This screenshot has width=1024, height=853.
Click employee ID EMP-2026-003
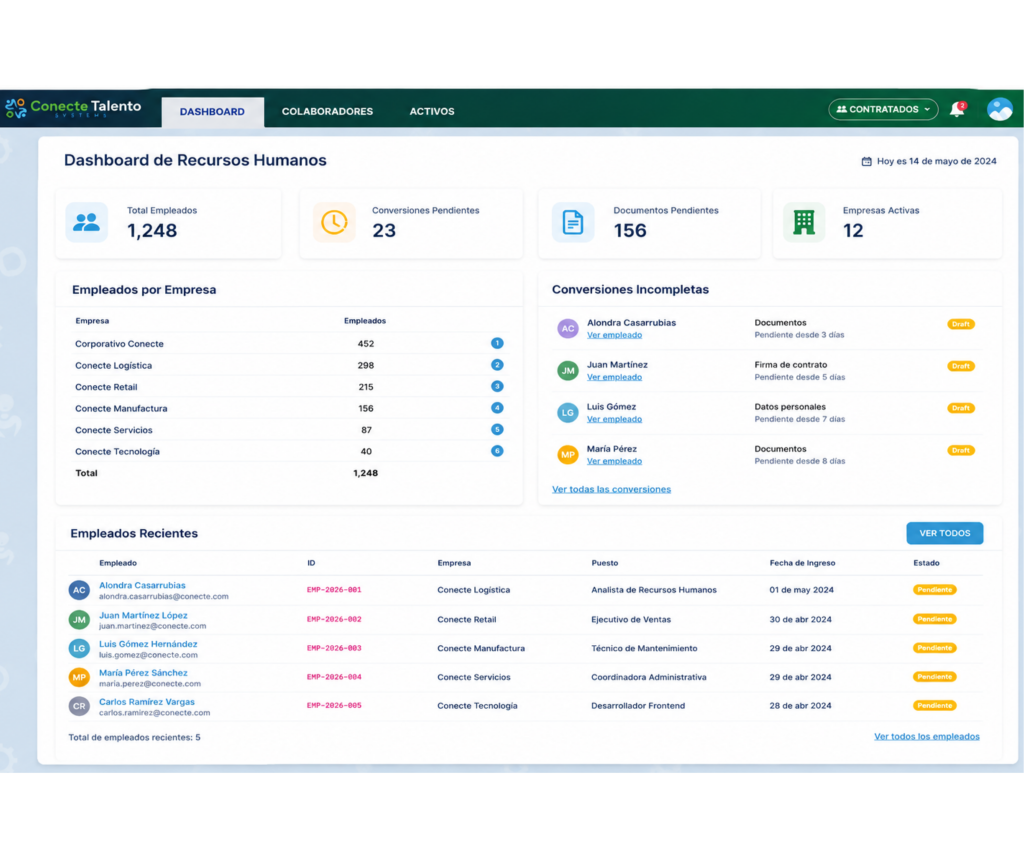(x=334, y=648)
